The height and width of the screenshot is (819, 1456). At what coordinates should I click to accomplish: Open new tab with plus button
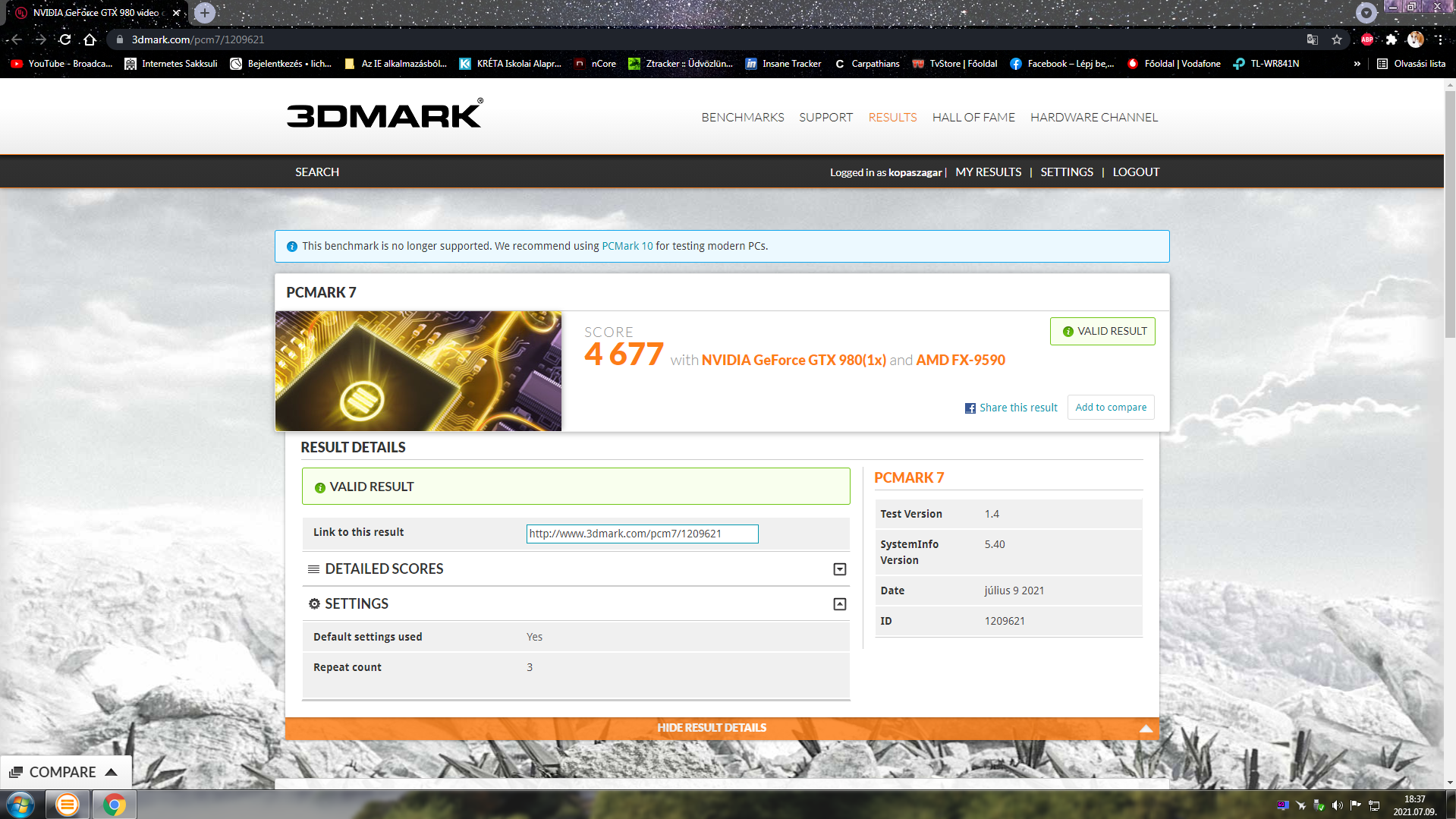click(205, 13)
